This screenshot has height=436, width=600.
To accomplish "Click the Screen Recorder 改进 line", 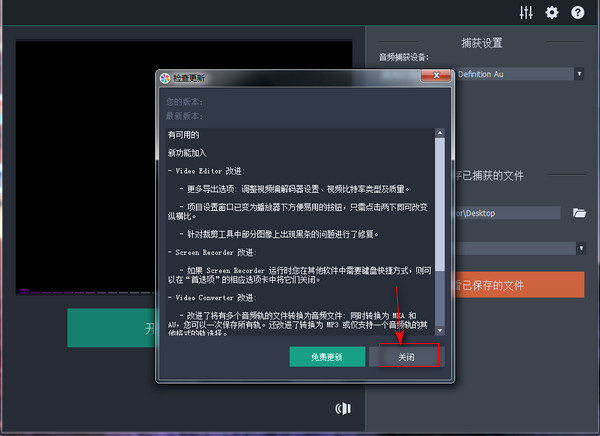I will tap(212, 253).
